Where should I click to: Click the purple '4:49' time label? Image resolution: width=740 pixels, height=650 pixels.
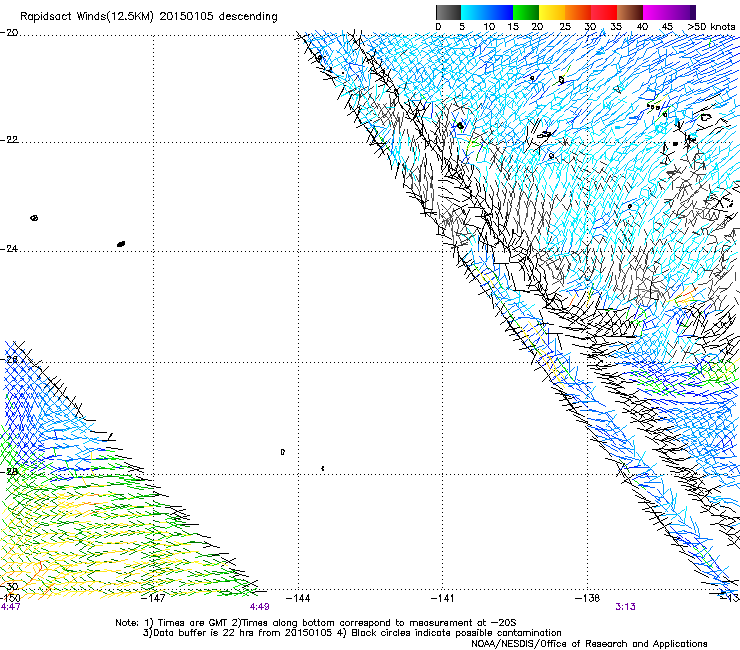point(260,607)
